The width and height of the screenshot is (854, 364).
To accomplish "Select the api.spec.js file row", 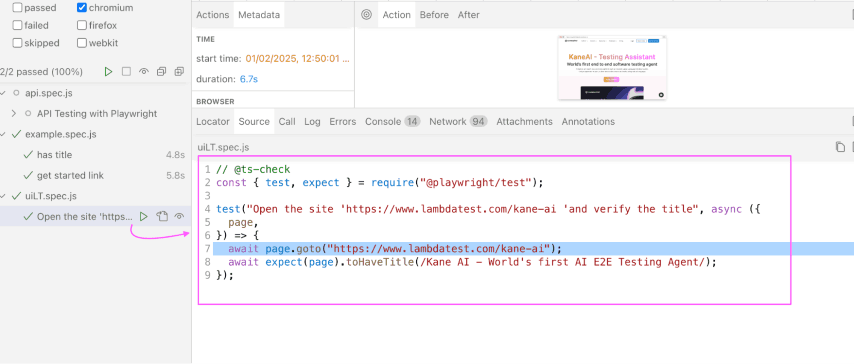I will pyautogui.click(x=95, y=93).
